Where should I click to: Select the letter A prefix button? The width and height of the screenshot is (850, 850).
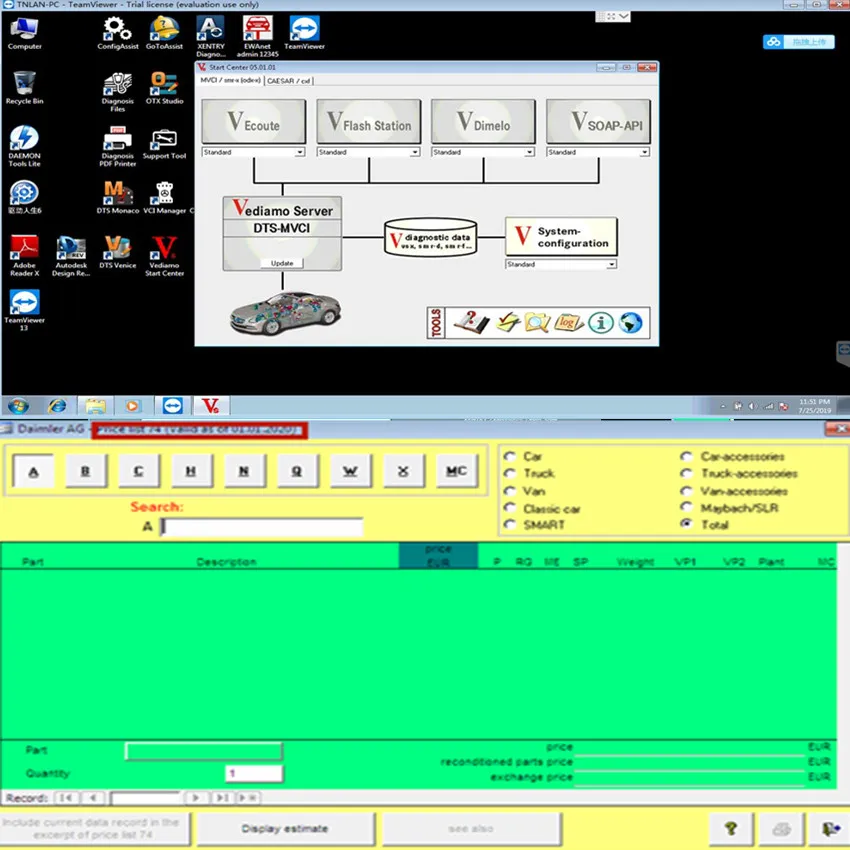click(33, 471)
